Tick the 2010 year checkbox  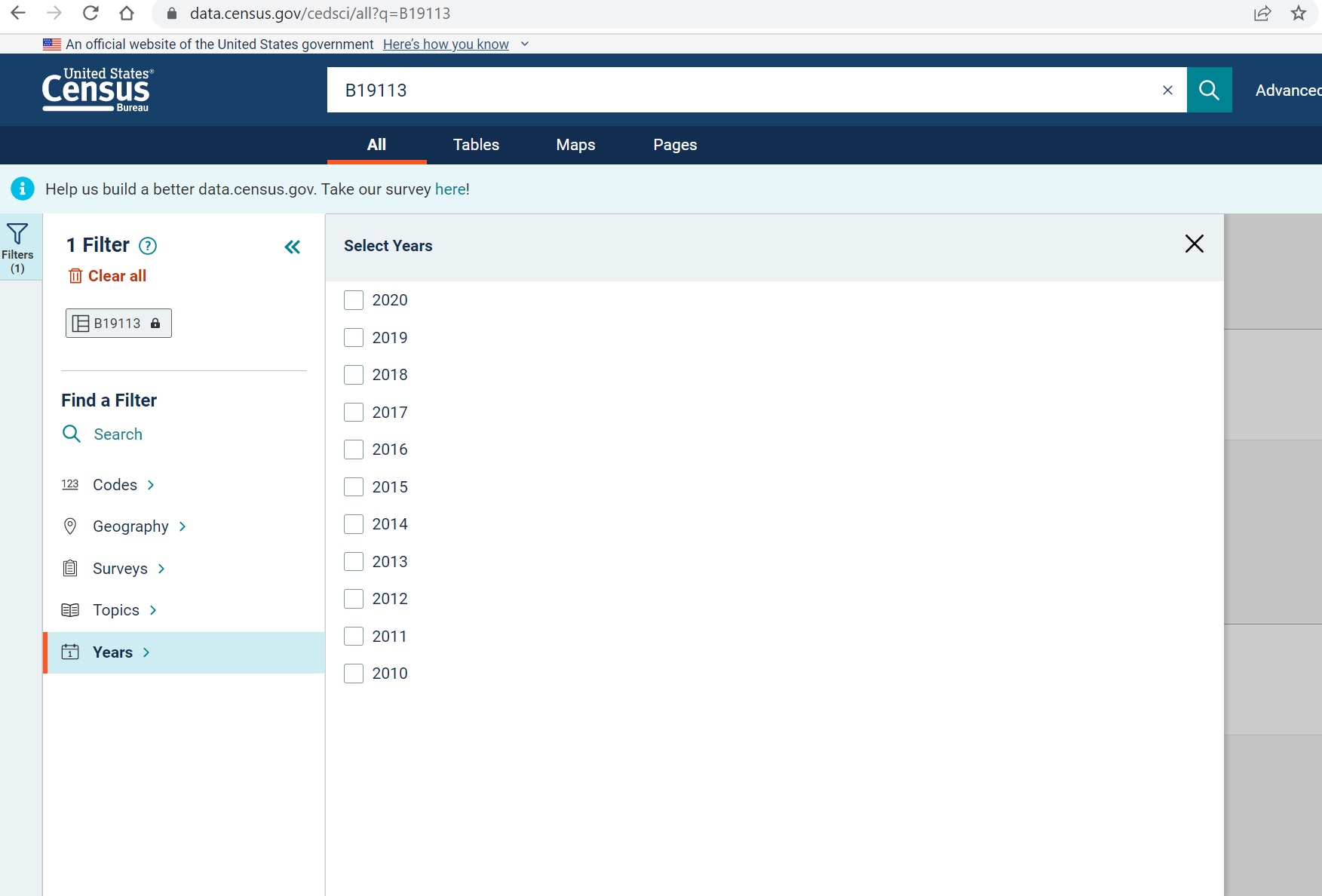click(x=354, y=674)
